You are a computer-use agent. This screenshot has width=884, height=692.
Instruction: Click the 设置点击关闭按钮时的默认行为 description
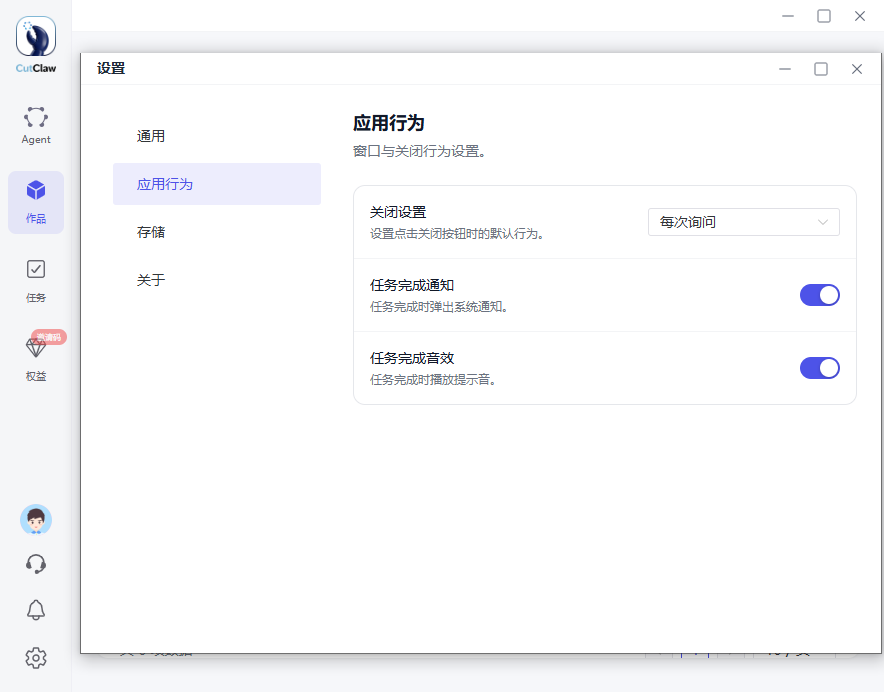tap(457, 233)
